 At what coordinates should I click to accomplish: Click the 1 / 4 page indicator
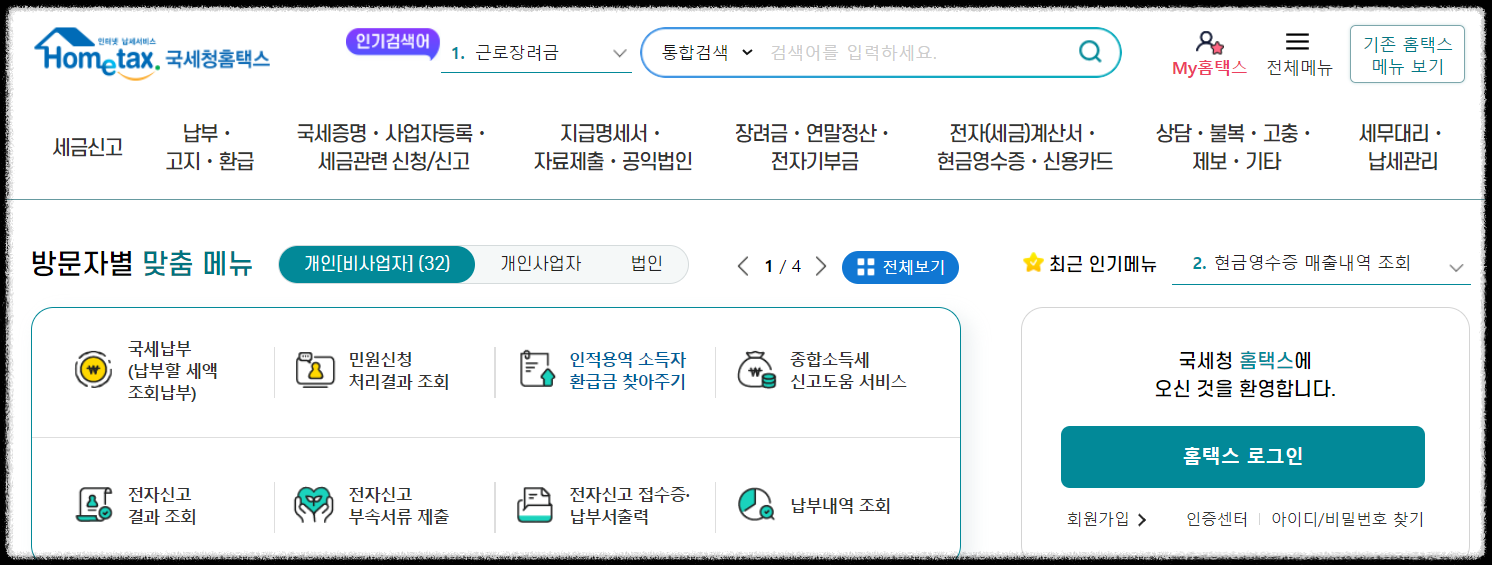coord(783,266)
